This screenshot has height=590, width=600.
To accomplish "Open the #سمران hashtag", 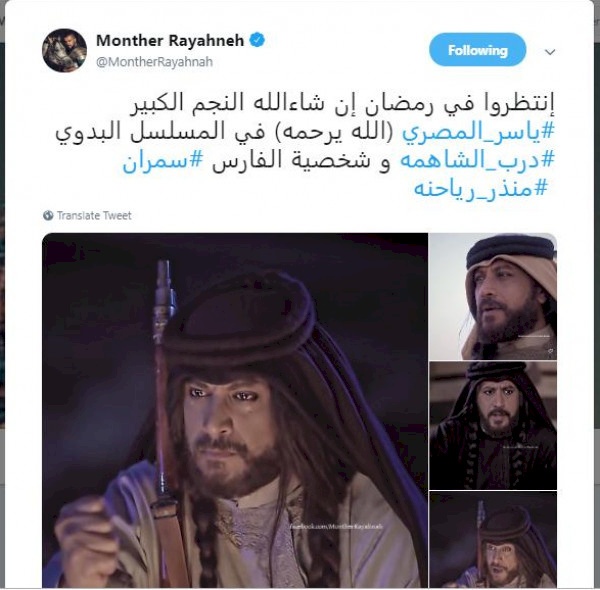I will coord(163,161).
